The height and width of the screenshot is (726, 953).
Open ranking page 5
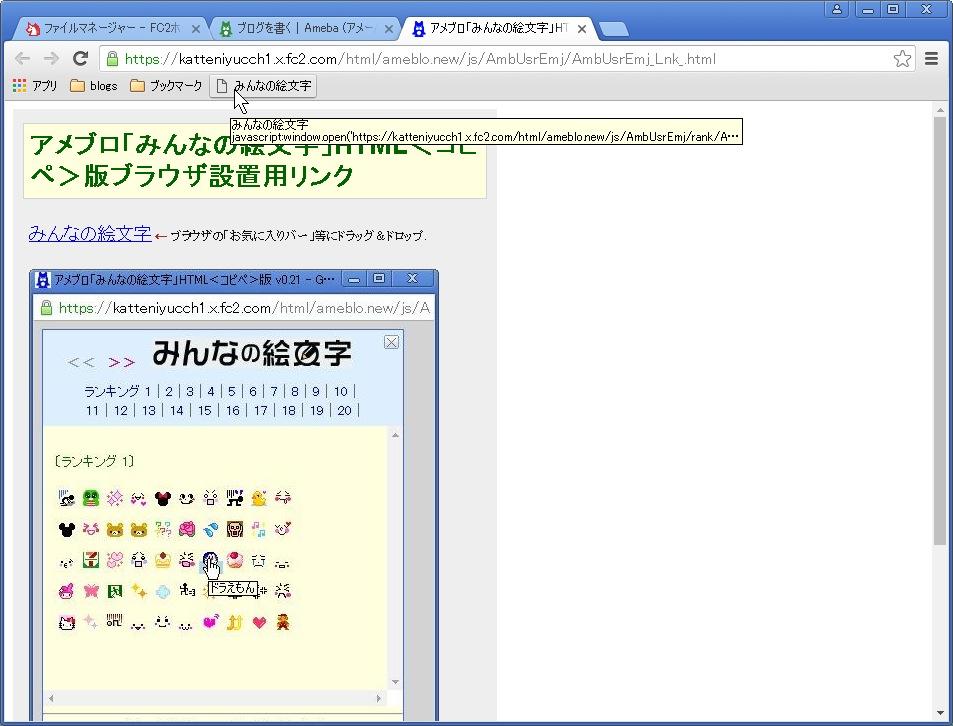coord(232,391)
